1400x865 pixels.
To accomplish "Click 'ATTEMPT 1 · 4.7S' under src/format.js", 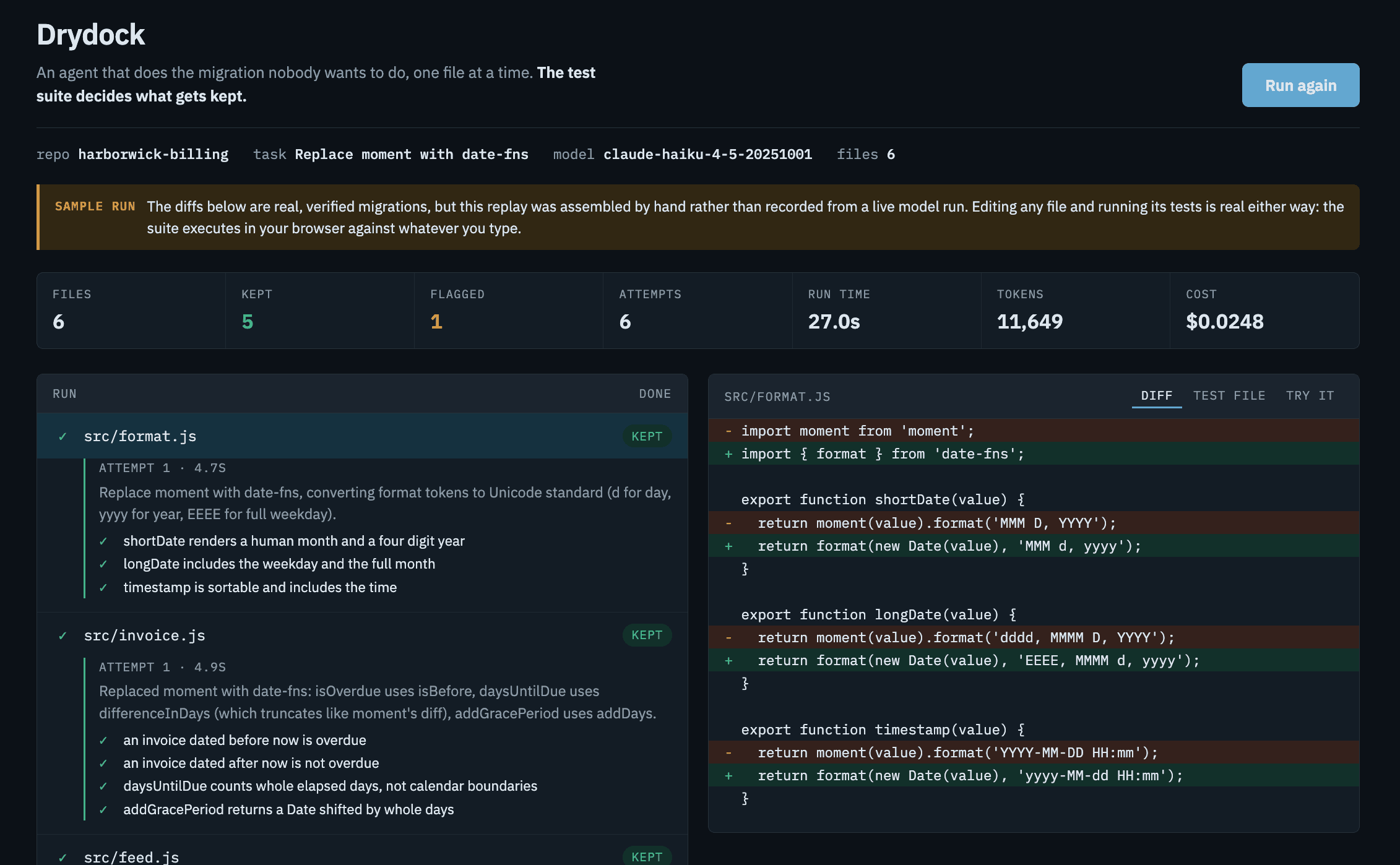I will tap(162, 468).
